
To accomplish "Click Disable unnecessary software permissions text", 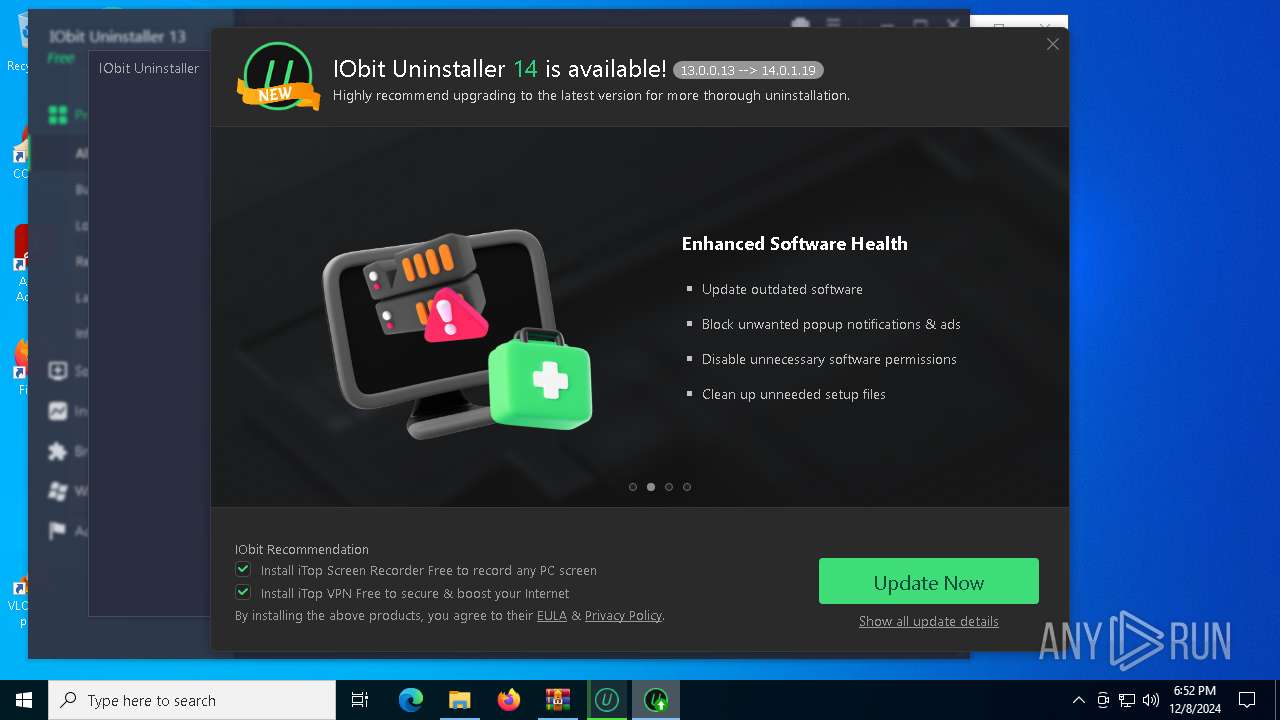I will coord(829,359).
